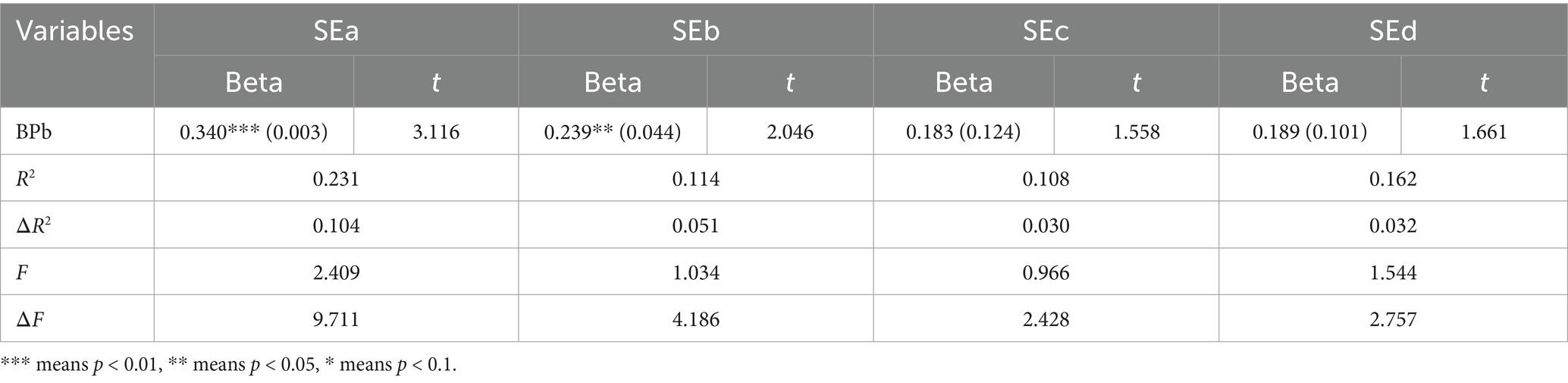The height and width of the screenshot is (383, 1568).
Task: Click the value 0.183 (0.124)
Action: (963, 131)
